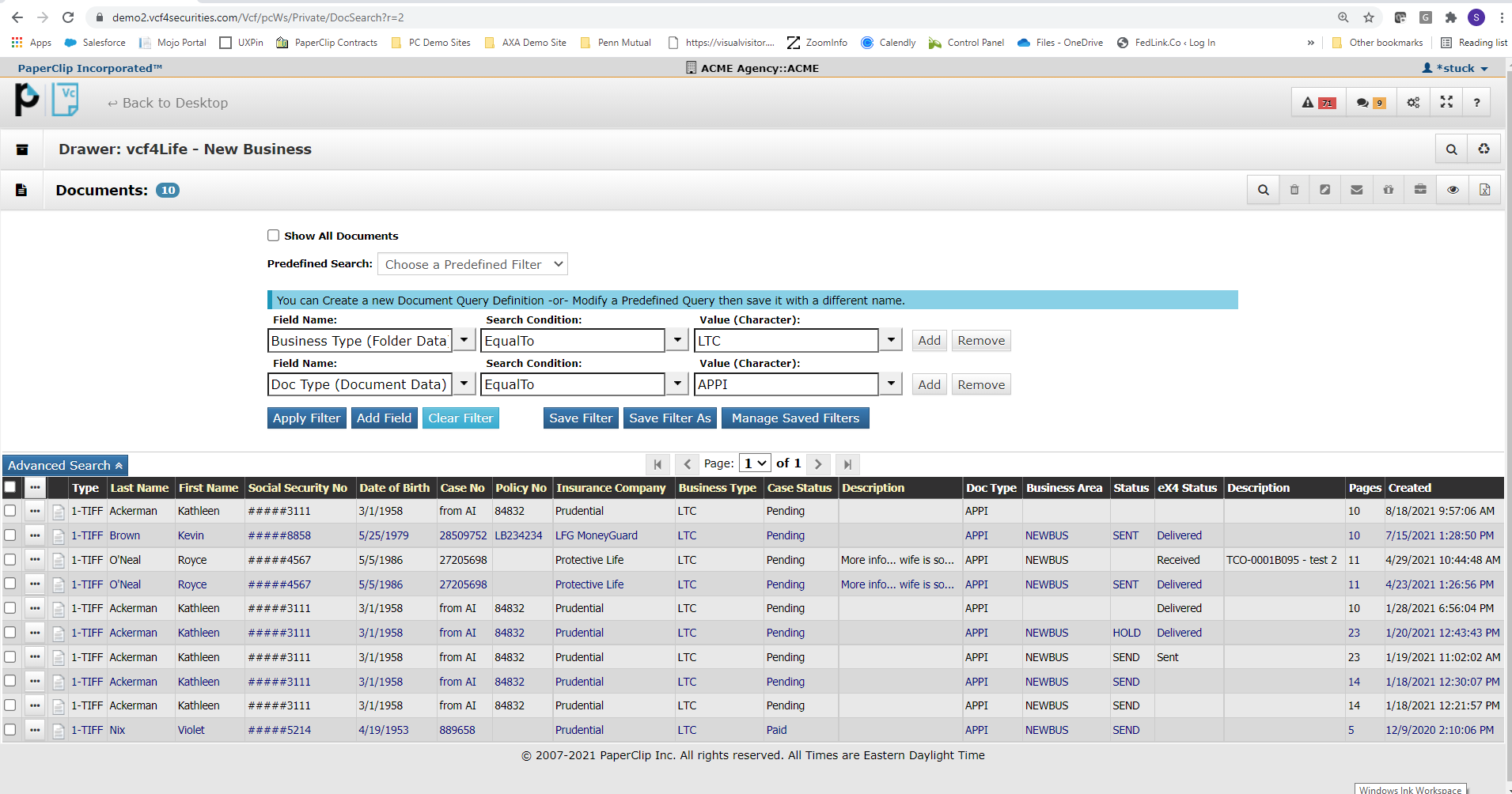Click the fullscreen expand arrows icon

[1446, 103]
